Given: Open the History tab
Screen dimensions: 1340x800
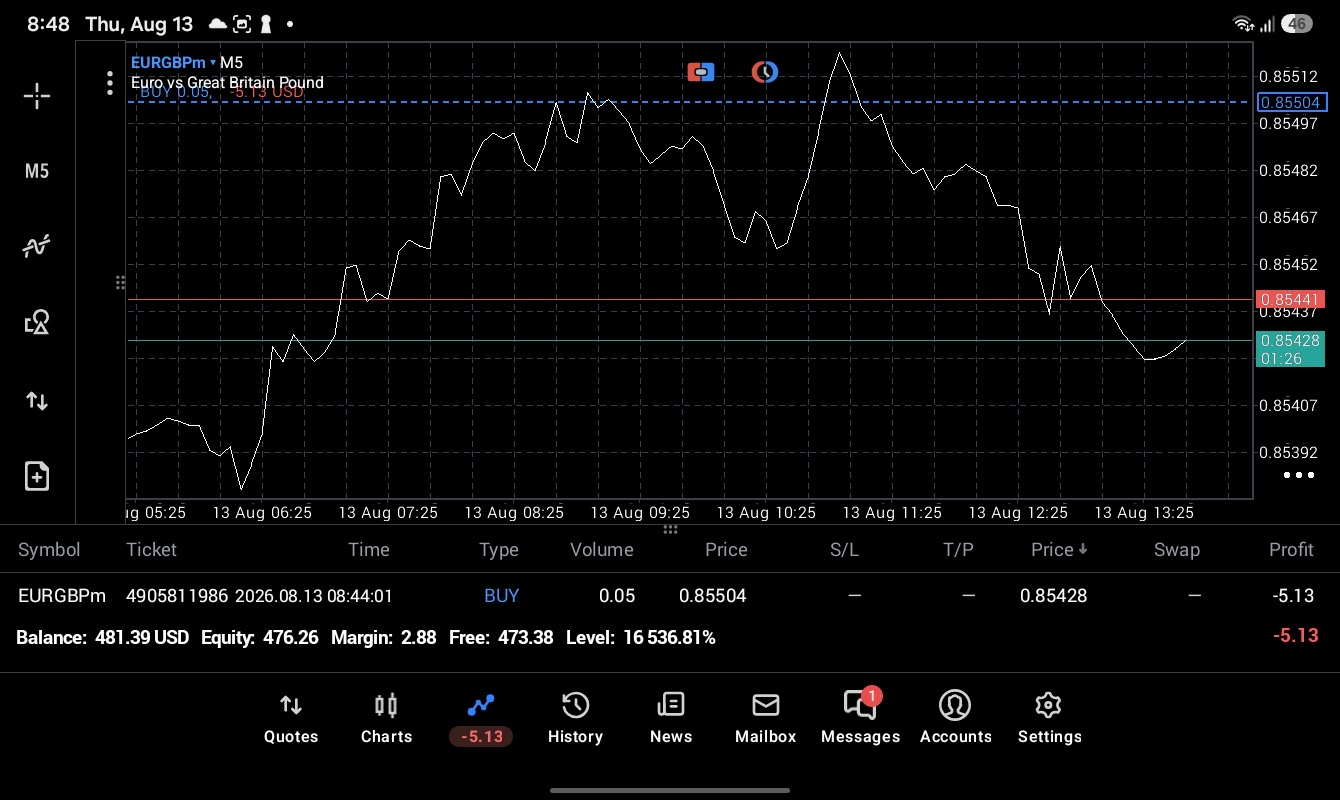Looking at the screenshot, I should click(x=575, y=719).
